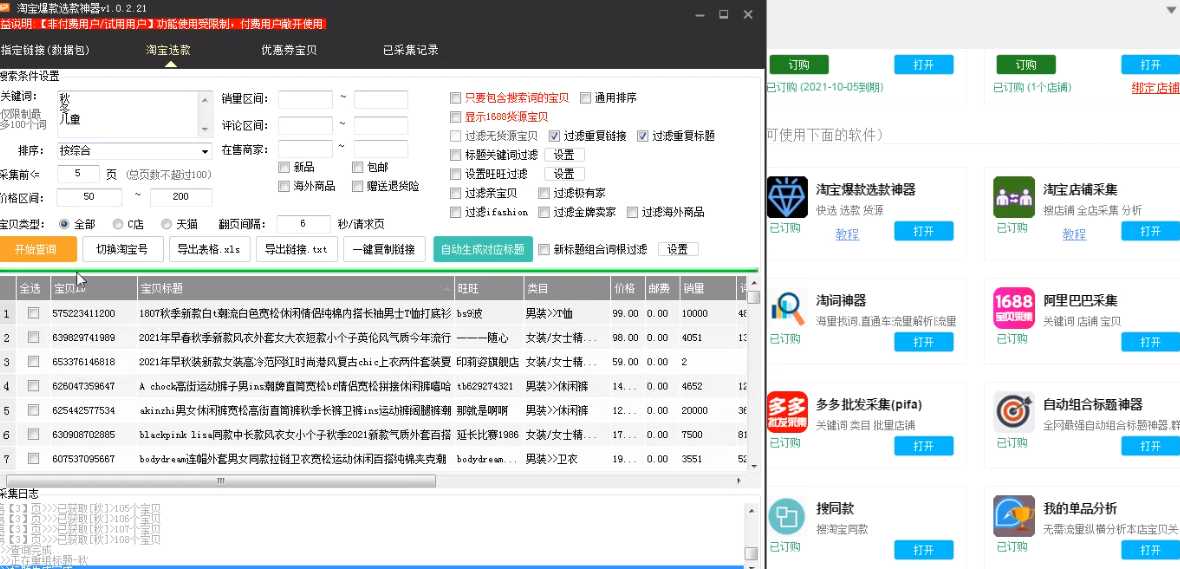
Task: Toggle 包邮 checkbox
Action: pyautogui.click(x=357, y=167)
